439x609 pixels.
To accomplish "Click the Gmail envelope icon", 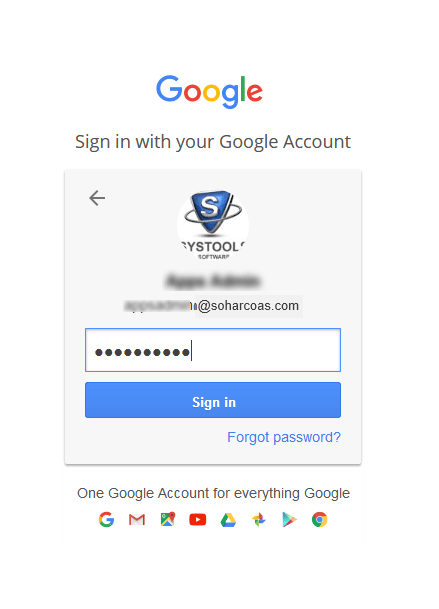I will coord(137,520).
